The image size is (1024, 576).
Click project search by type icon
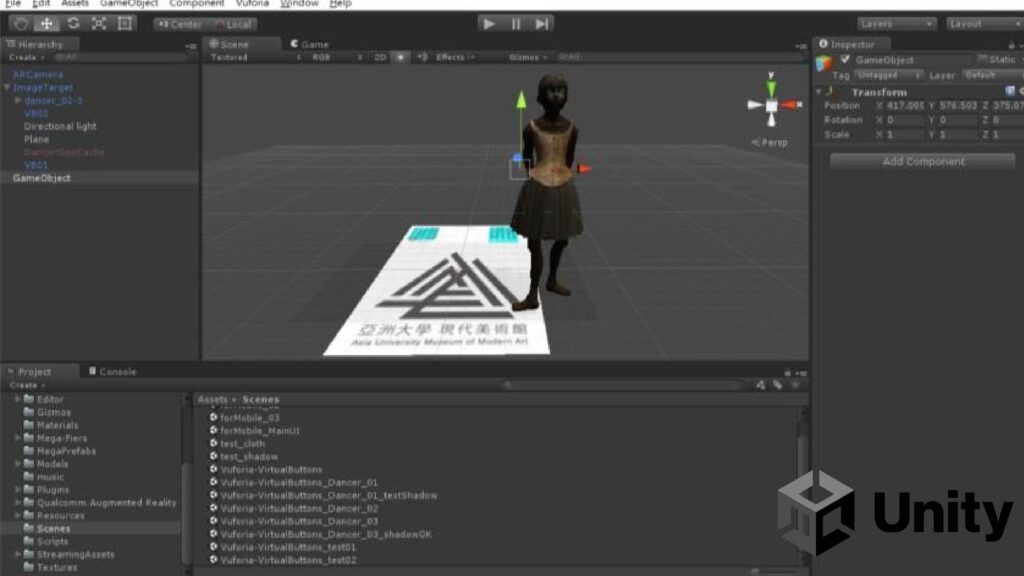(x=760, y=385)
